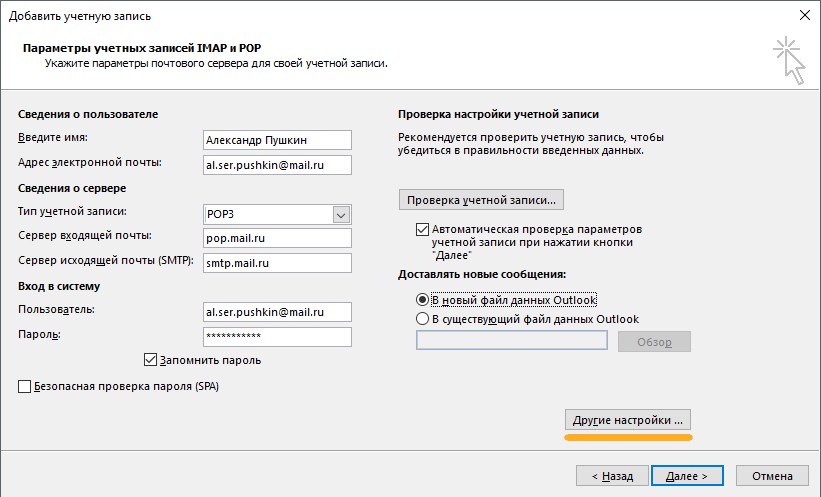Toggle the Запомнить пароль checkbox
821x497 pixels.
pos(150,360)
